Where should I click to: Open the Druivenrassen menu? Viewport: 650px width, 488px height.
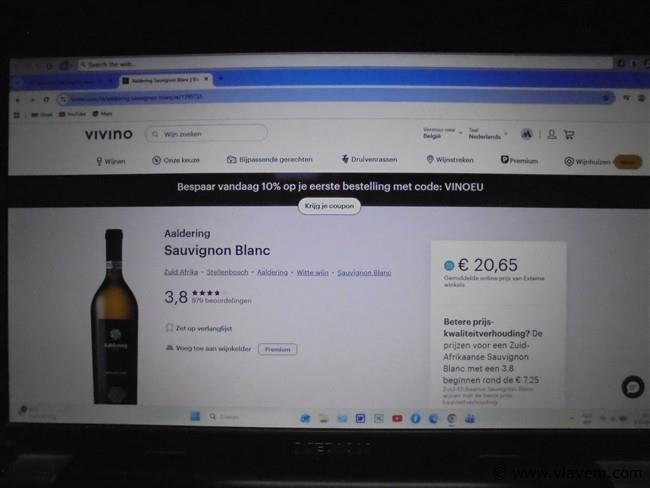369,159
